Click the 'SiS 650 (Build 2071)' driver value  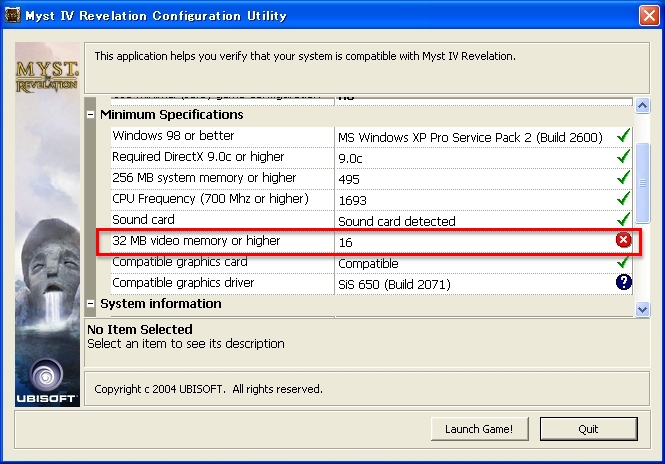(x=394, y=285)
